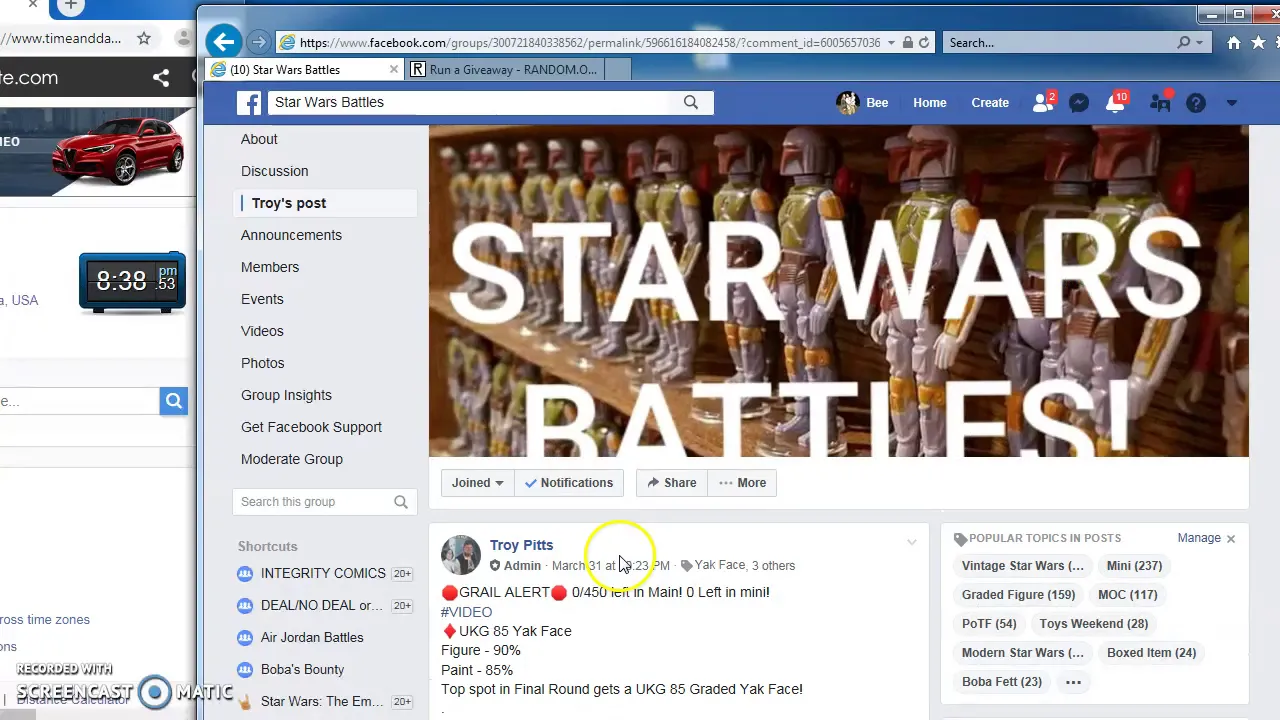Select the Mini (237) topic
Image resolution: width=1280 pixels, height=720 pixels.
point(1134,566)
